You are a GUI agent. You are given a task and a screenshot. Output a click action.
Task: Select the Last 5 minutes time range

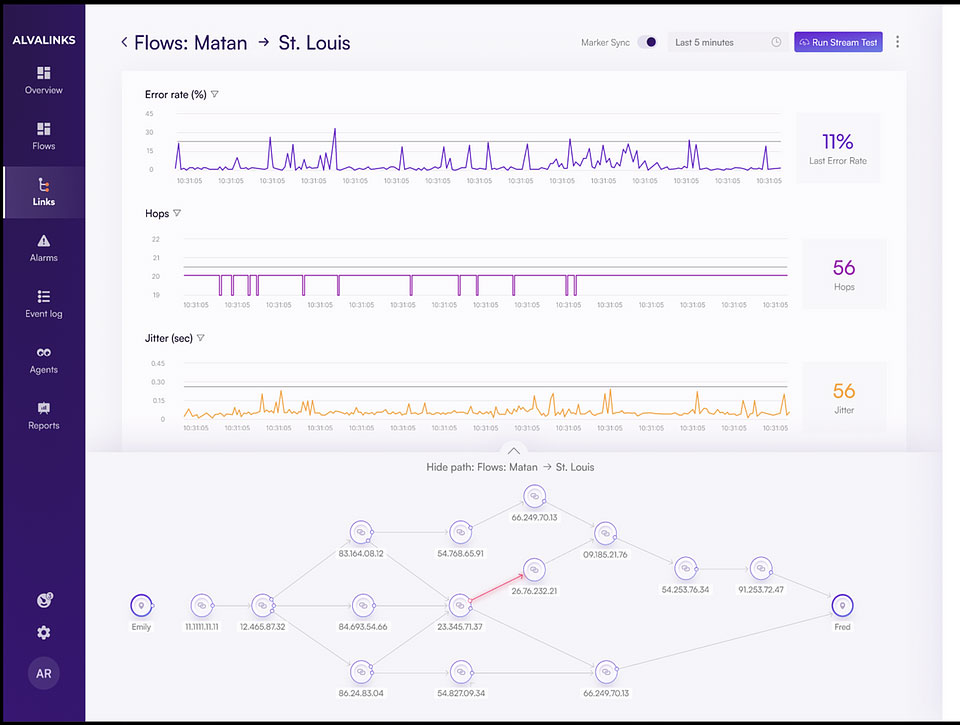point(727,42)
